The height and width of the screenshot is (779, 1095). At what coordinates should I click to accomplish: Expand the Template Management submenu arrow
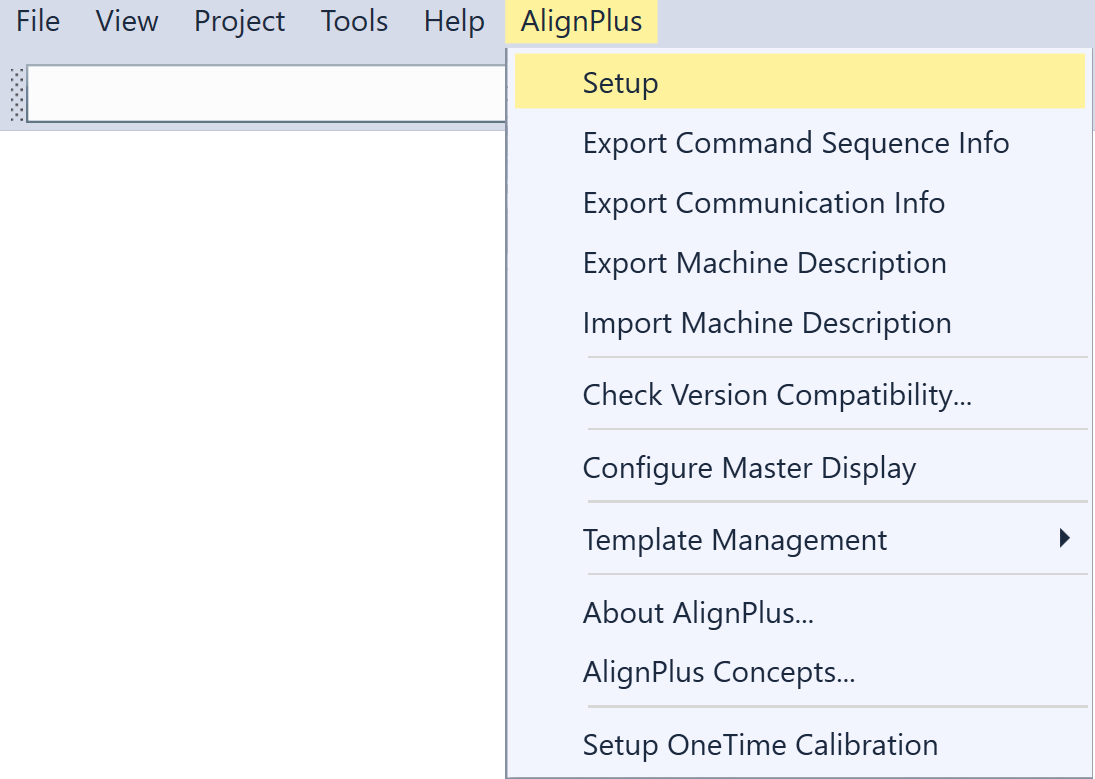(x=1064, y=539)
